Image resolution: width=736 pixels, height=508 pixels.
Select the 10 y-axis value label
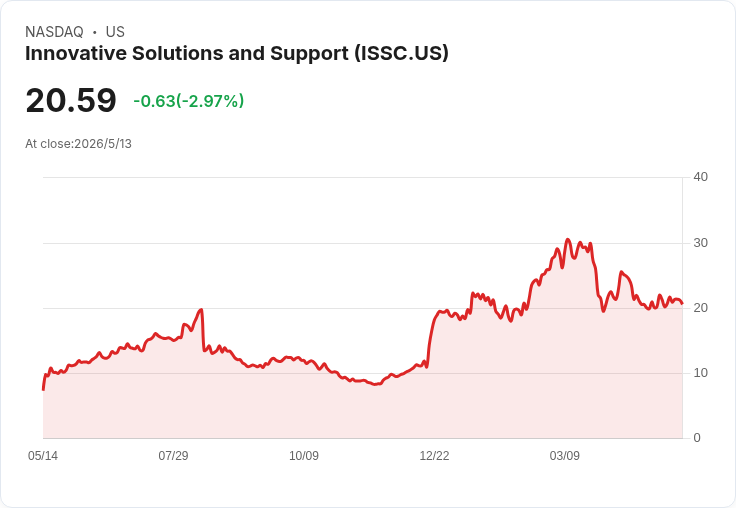pyautogui.click(x=700, y=373)
